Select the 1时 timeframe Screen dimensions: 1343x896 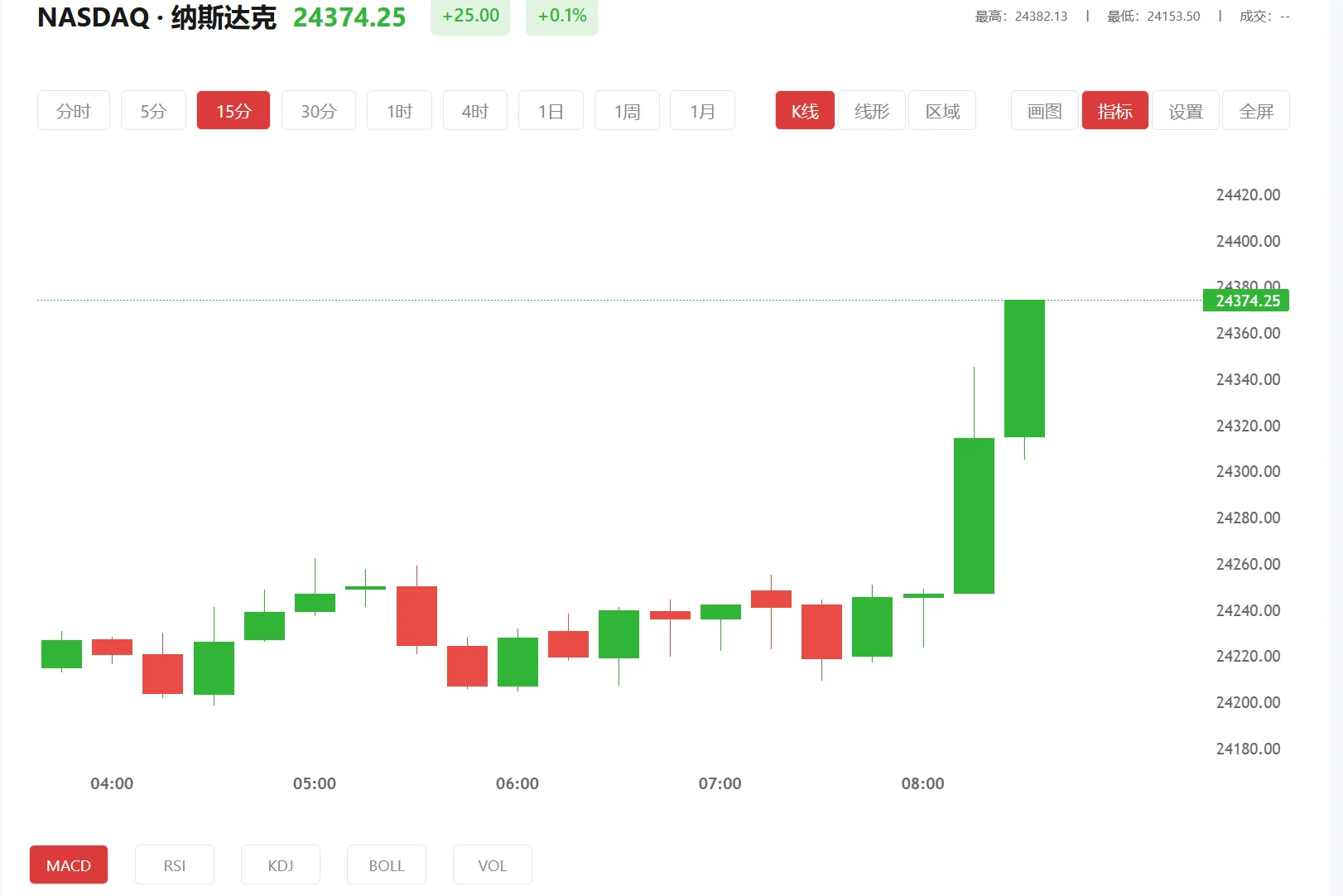[398, 109]
